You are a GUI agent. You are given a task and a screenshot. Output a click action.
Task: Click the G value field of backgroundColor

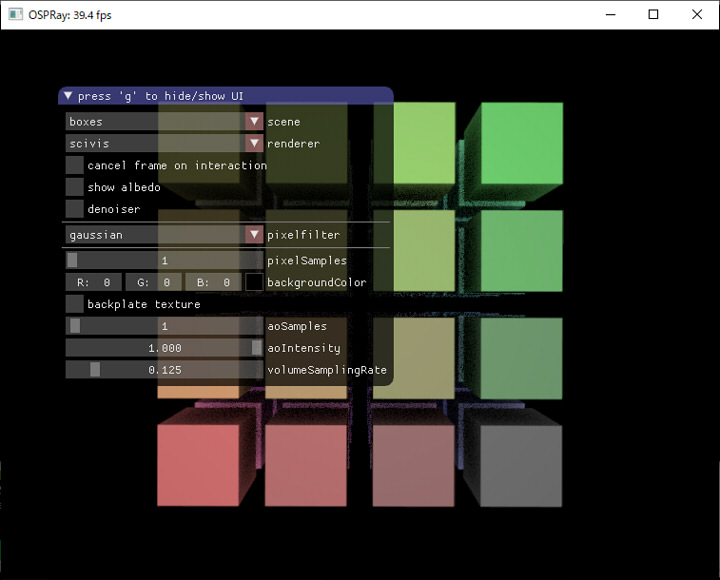pos(153,283)
